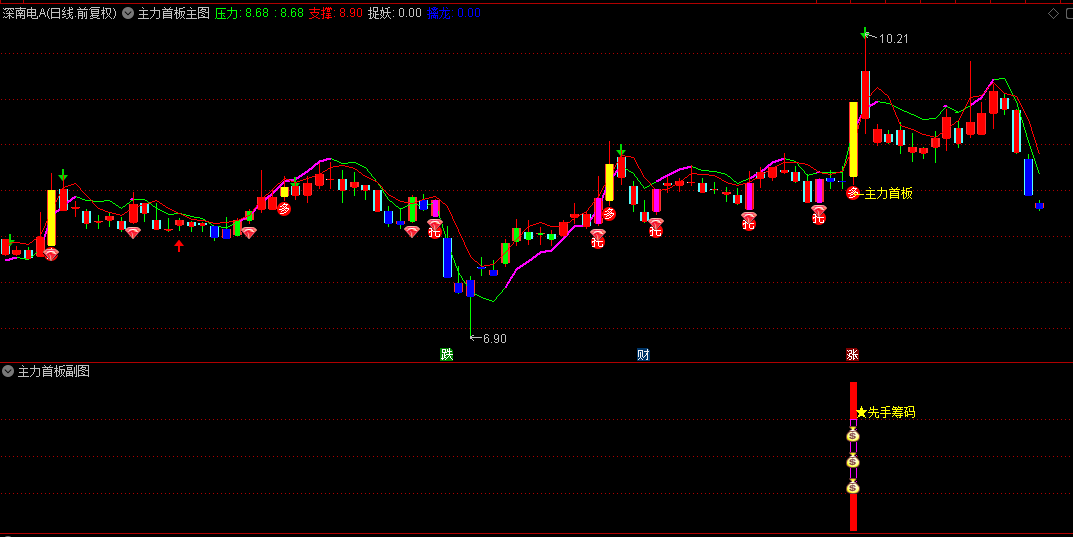Click the indicator name 主力首板主图
1073x537 pixels.
[174, 13]
